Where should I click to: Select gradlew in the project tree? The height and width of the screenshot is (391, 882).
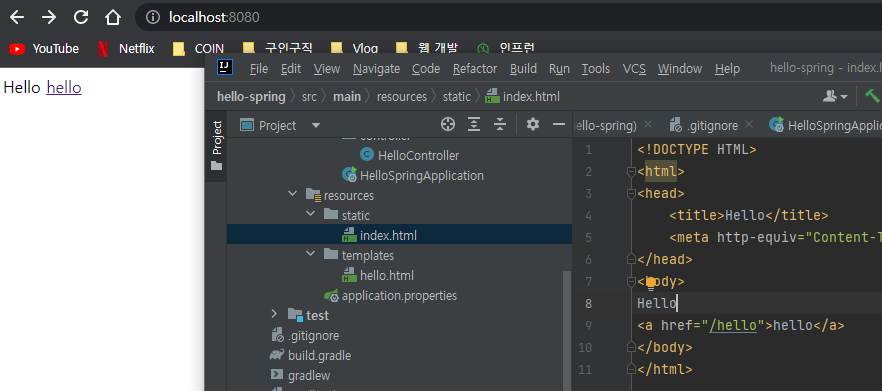click(x=301, y=376)
